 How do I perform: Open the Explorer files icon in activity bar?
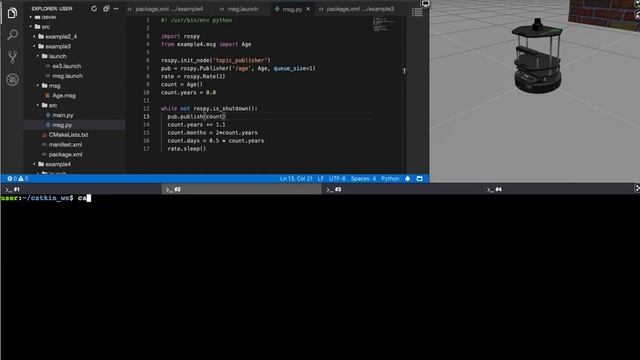point(12,13)
